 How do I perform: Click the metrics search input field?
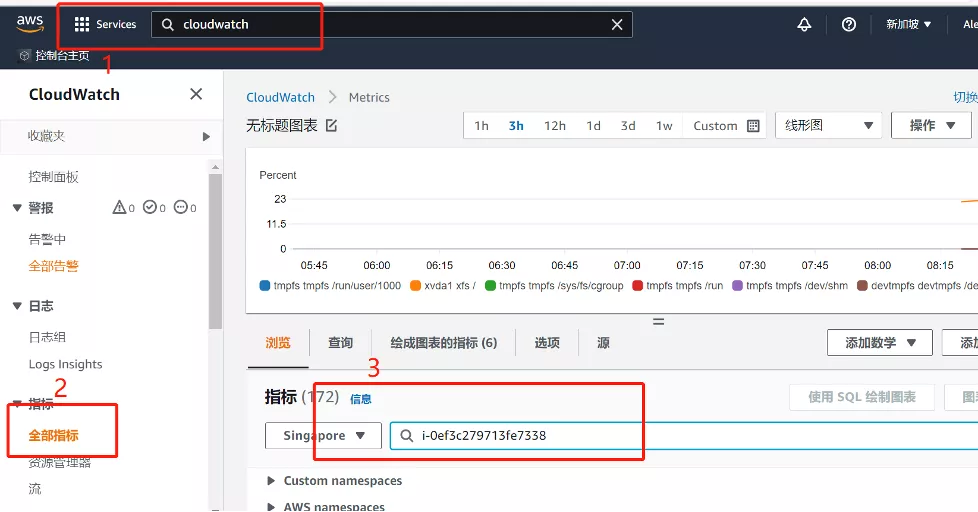coord(684,435)
